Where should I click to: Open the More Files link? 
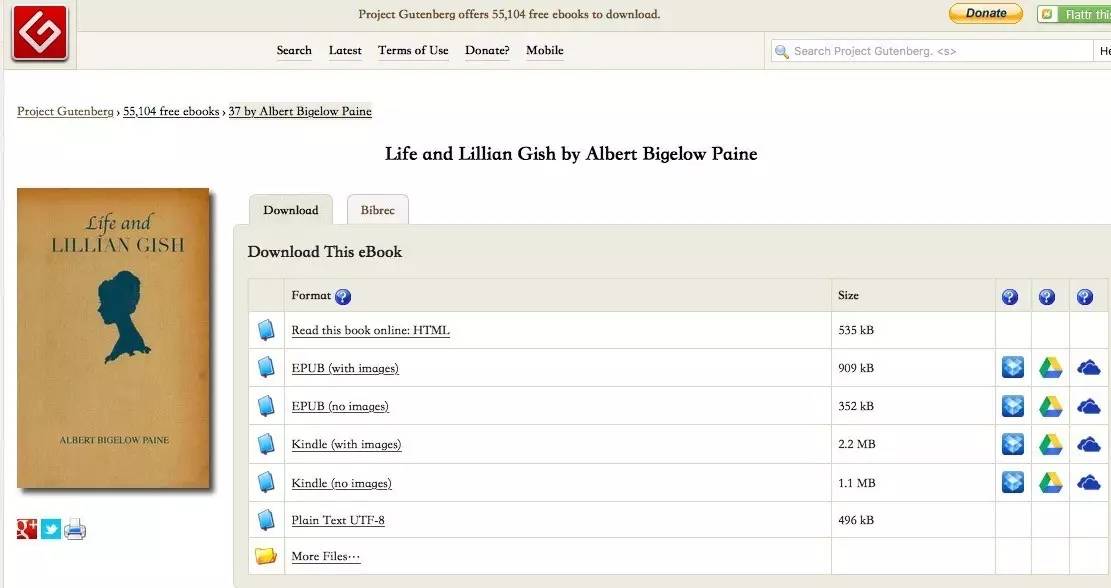tap(326, 556)
